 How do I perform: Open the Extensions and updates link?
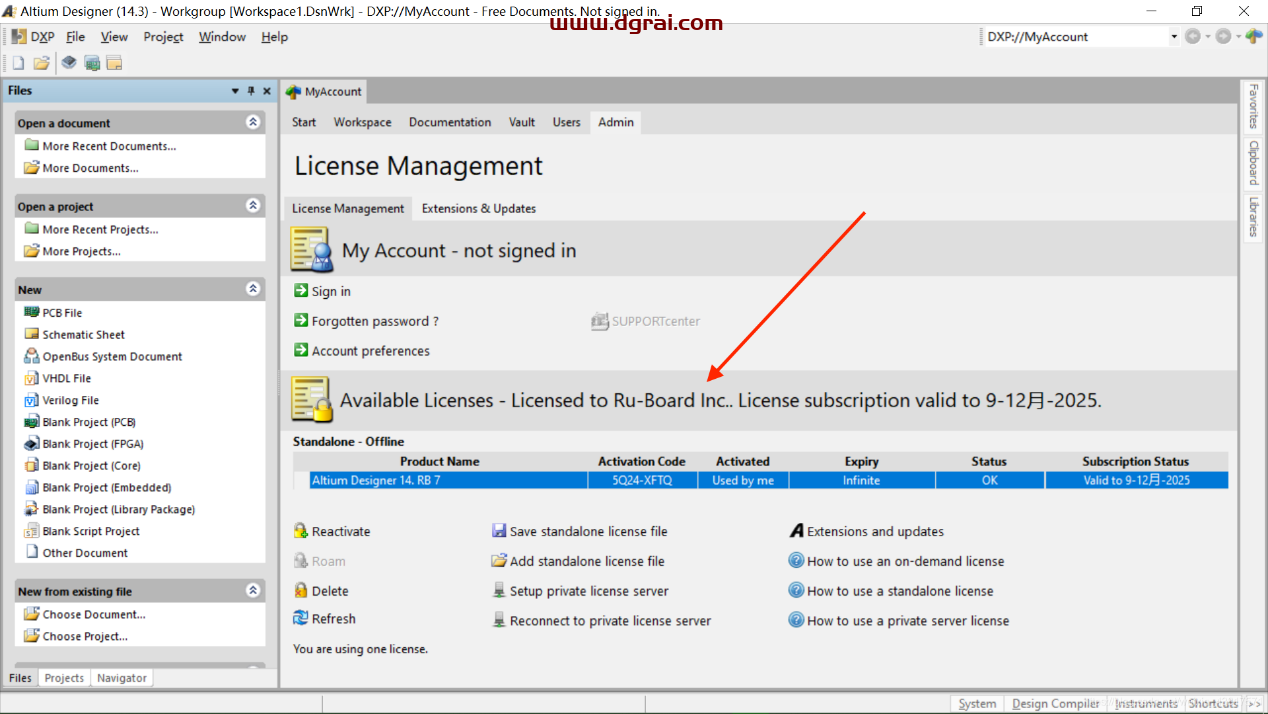point(875,532)
